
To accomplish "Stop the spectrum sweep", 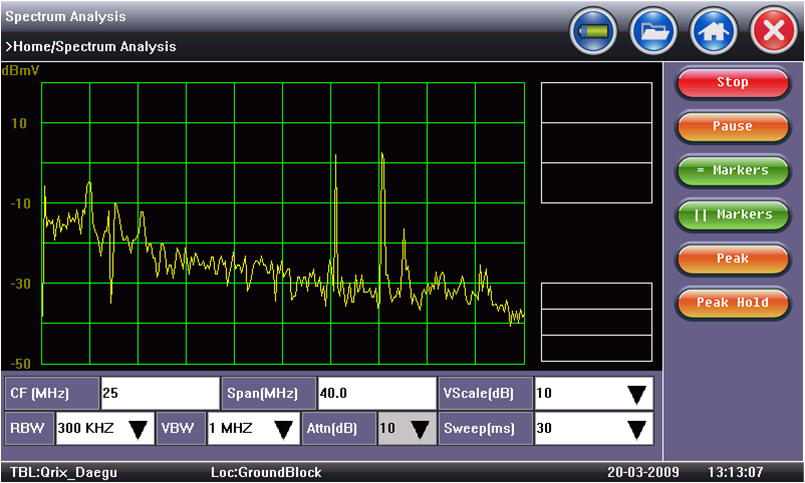I will [733, 83].
